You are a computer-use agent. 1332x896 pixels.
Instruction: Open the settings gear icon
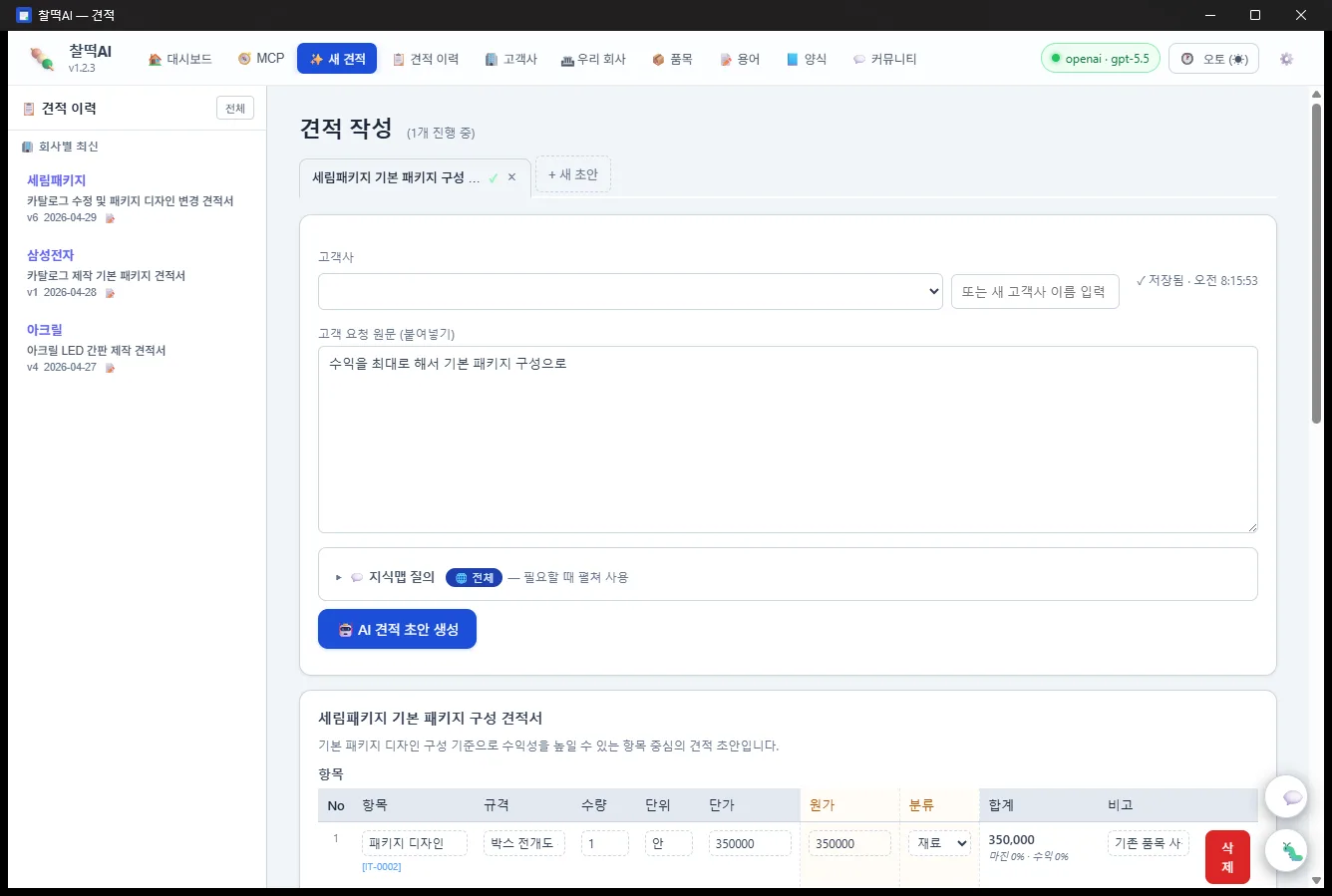[1286, 59]
